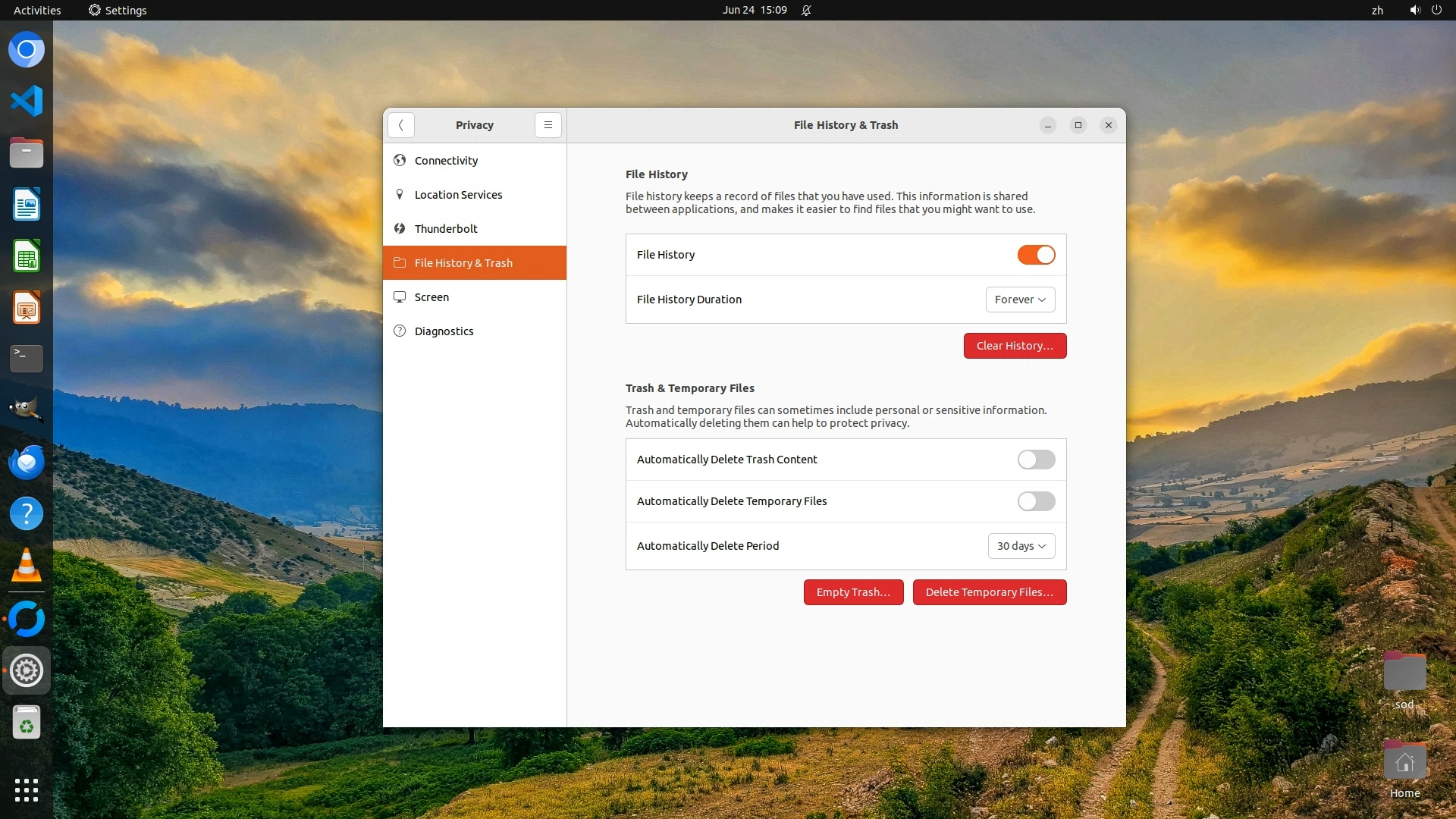Viewport: 1456px width, 819px height.
Task: Open VLC media player from the dock
Action: pos(27,566)
